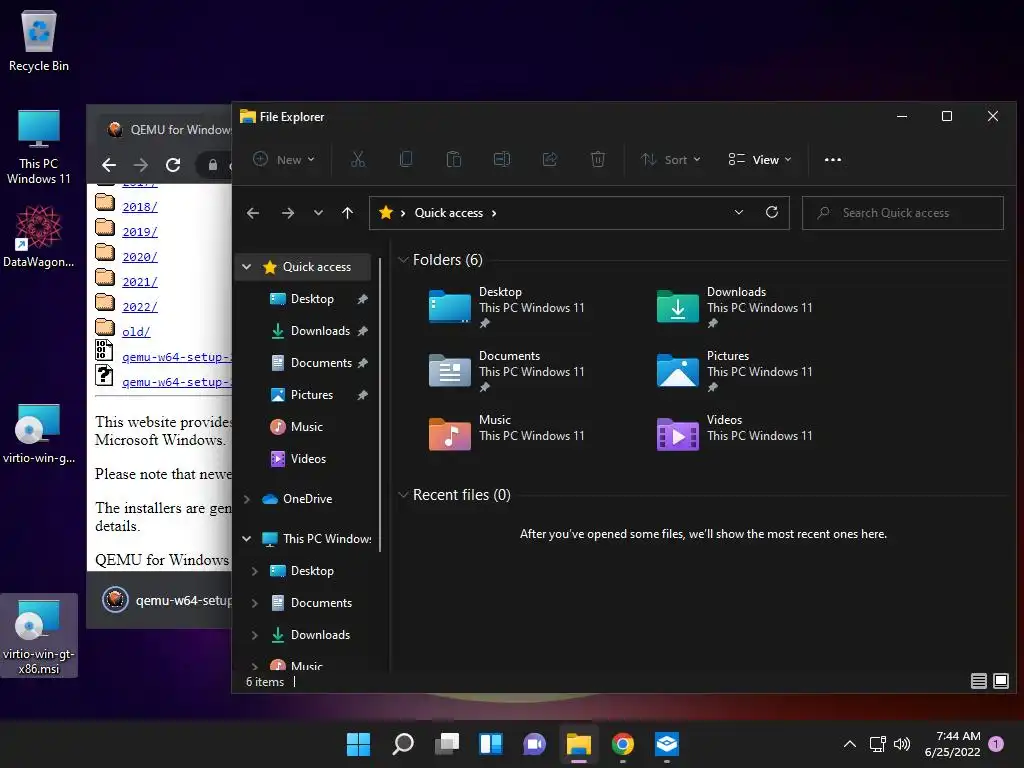Click the browser reload button
Viewport: 1024px width, 768px height.
coord(173,165)
